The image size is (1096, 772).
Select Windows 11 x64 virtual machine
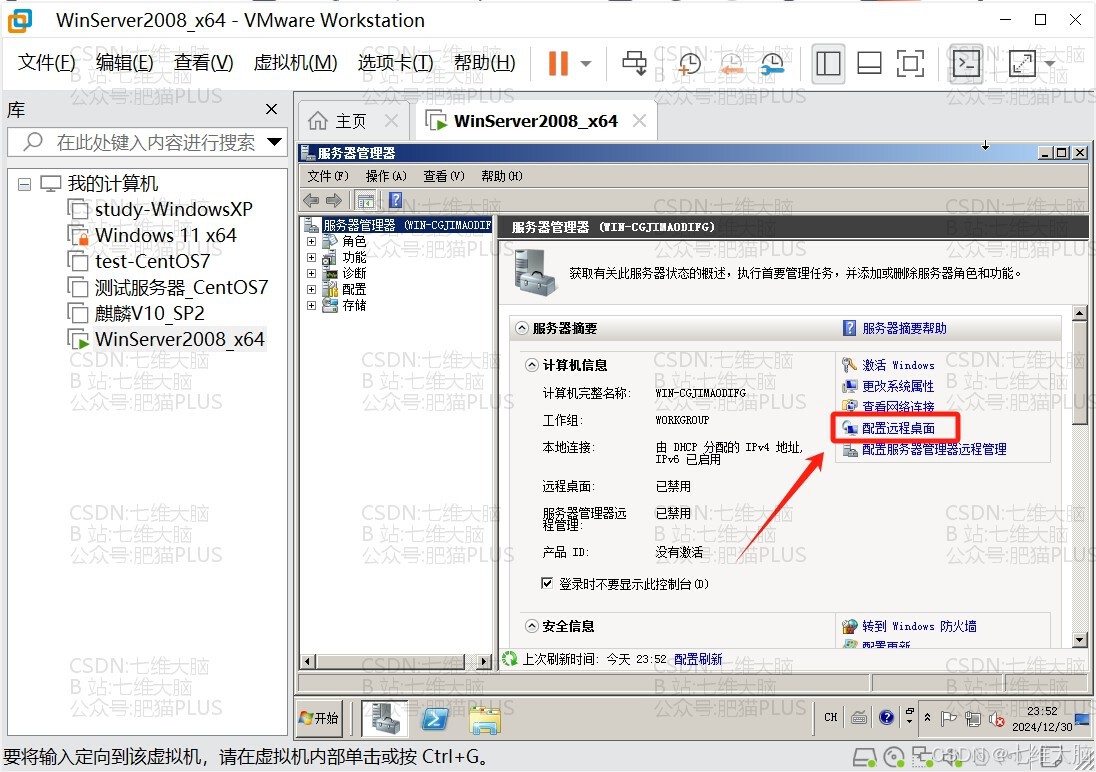(166, 235)
